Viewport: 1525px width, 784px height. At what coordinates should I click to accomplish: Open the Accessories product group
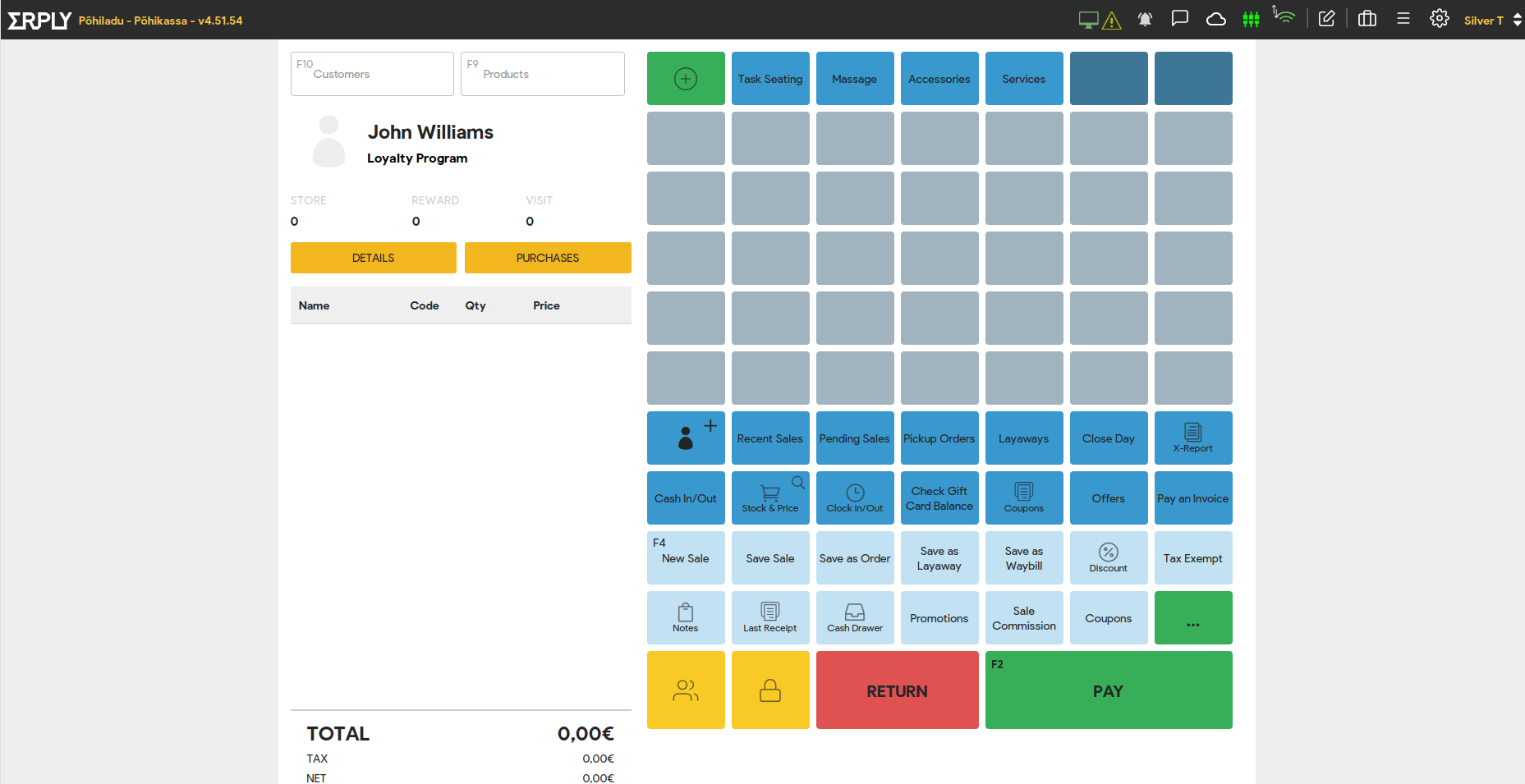939,79
